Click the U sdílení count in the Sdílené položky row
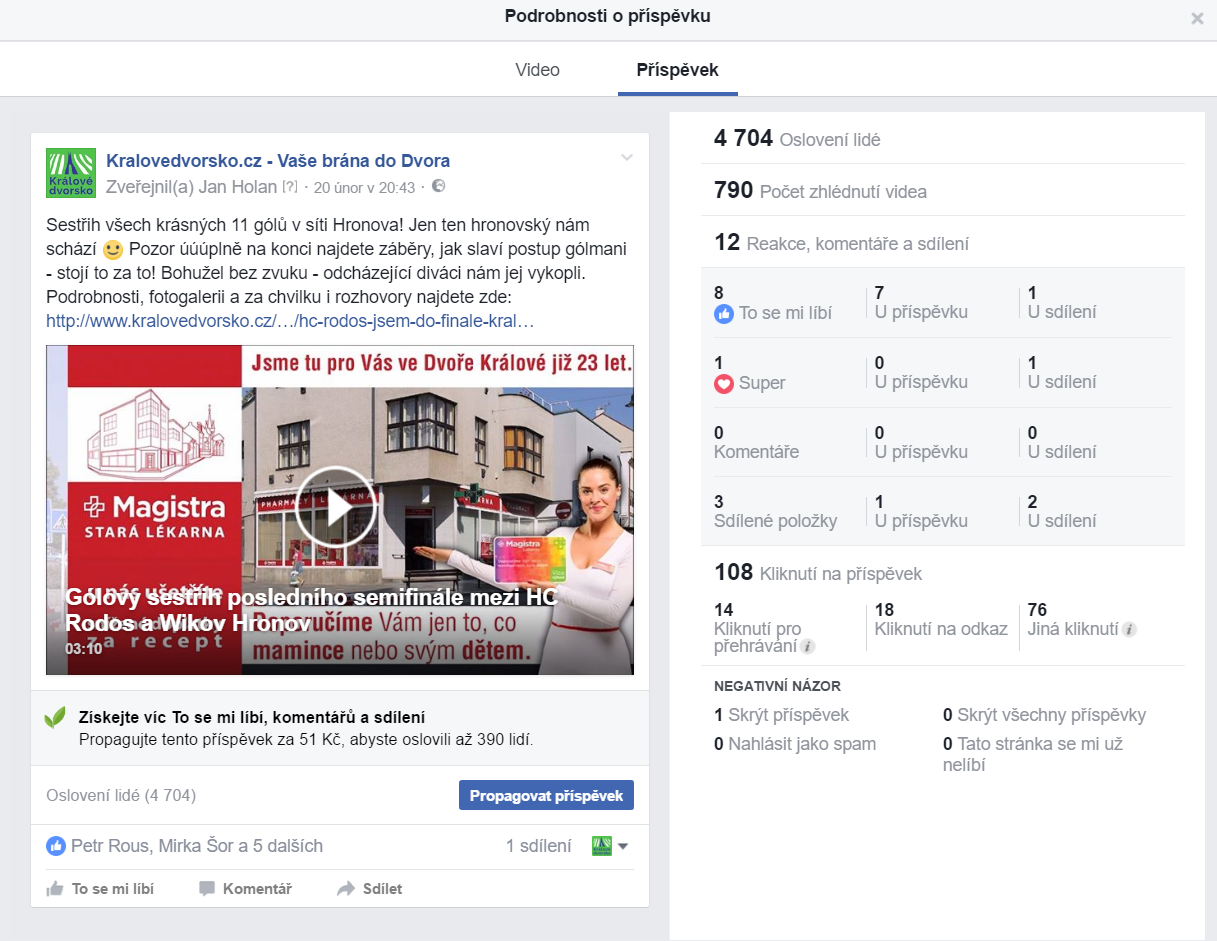The width and height of the screenshot is (1217, 941). pyautogui.click(x=1062, y=511)
